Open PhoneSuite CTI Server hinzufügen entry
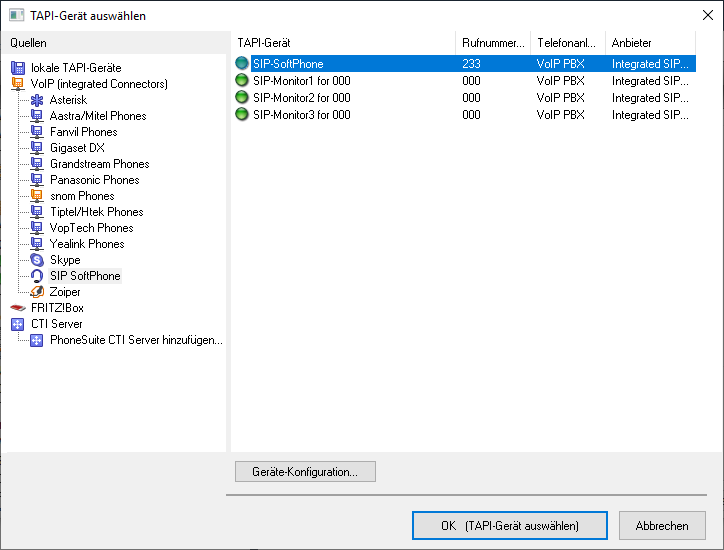724x550 pixels. click(x=136, y=340)
